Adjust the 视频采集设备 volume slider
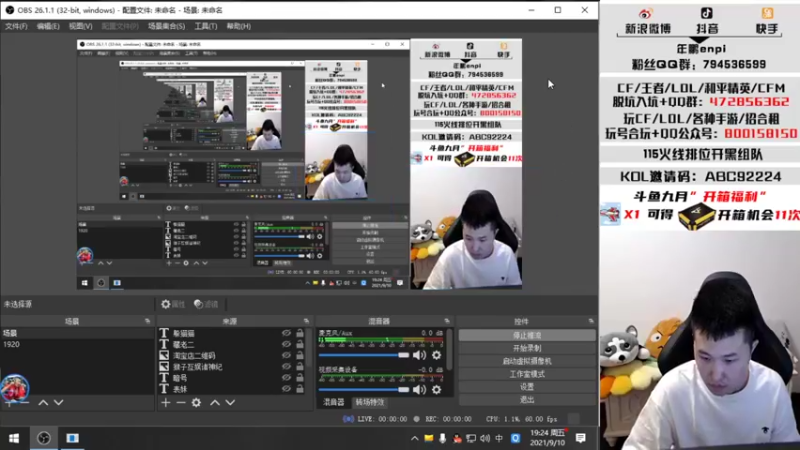 pyautogui.click(x=364, y=390)
